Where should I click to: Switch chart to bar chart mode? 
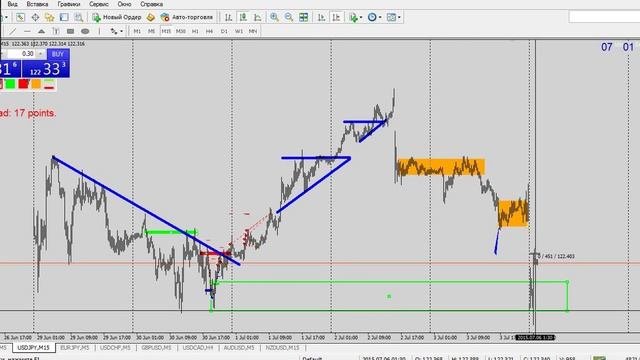229,17
